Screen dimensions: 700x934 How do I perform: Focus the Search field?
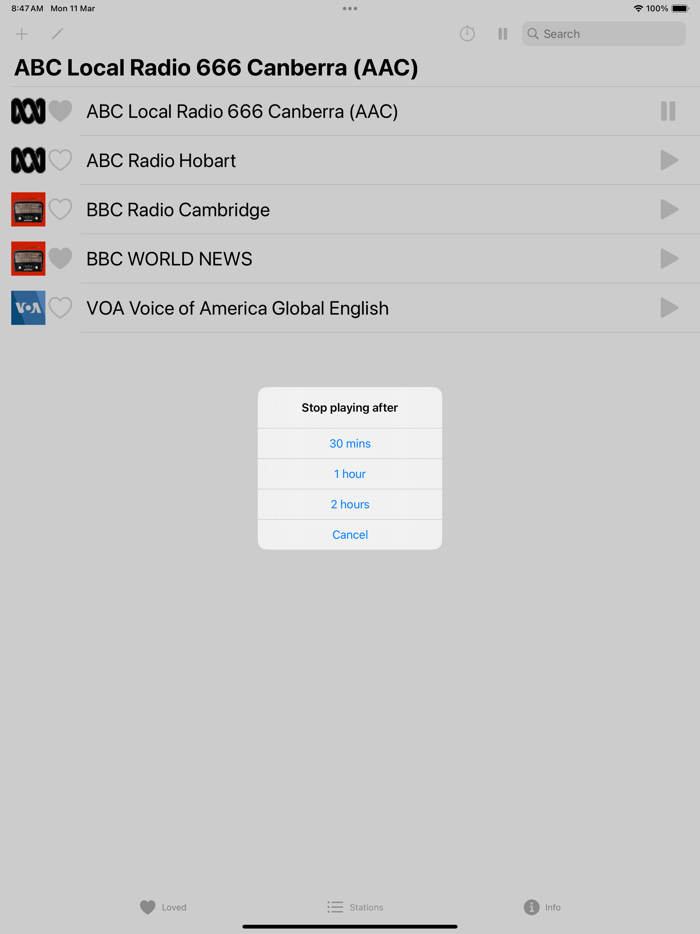tap(603, 34)
